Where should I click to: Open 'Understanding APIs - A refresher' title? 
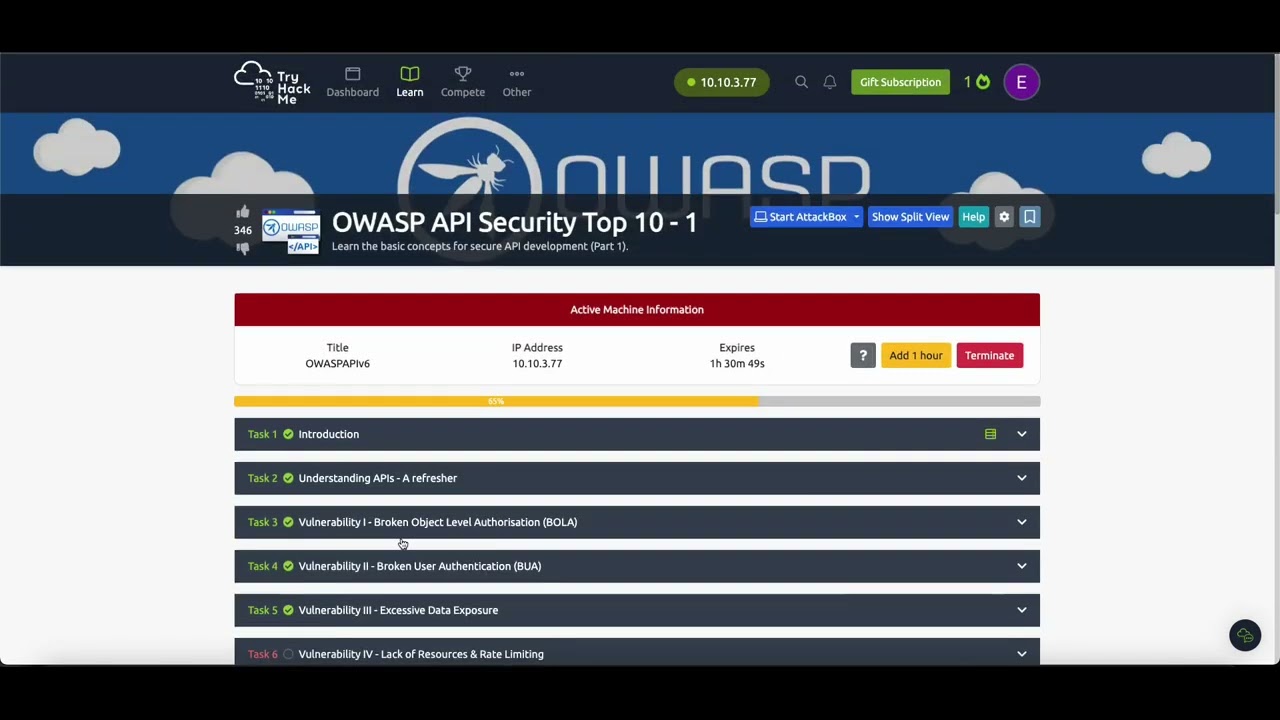378,478
